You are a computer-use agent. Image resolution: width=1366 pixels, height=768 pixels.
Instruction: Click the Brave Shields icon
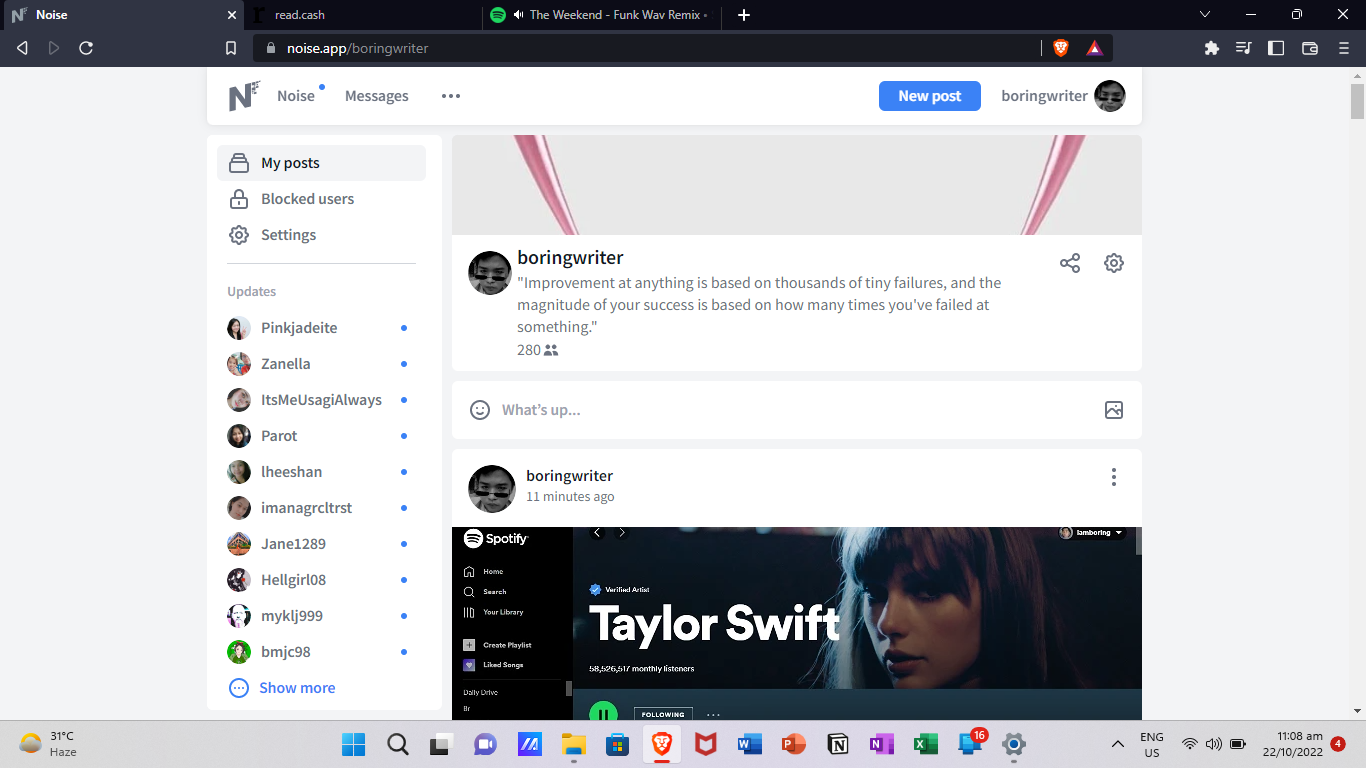1061,48
